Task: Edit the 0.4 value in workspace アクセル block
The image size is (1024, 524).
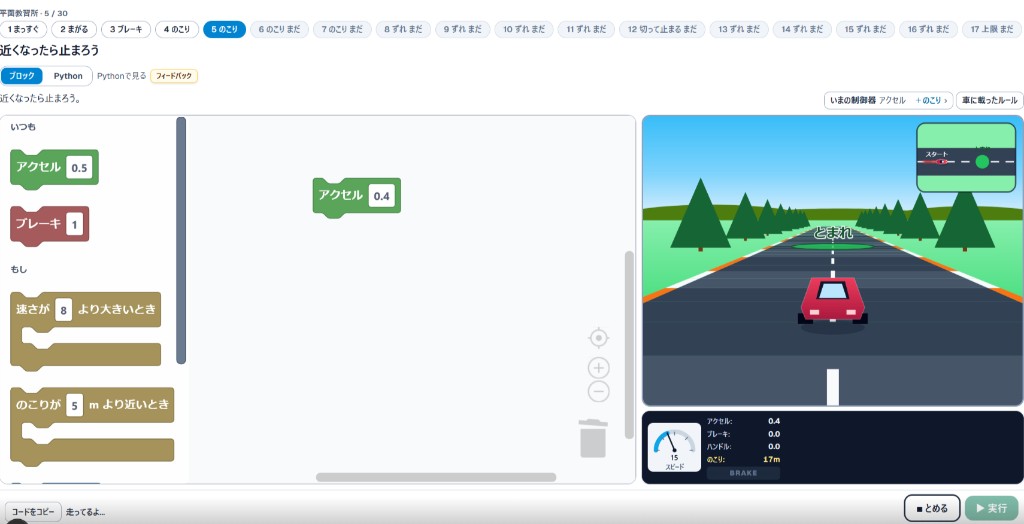Action: point(381,196)
